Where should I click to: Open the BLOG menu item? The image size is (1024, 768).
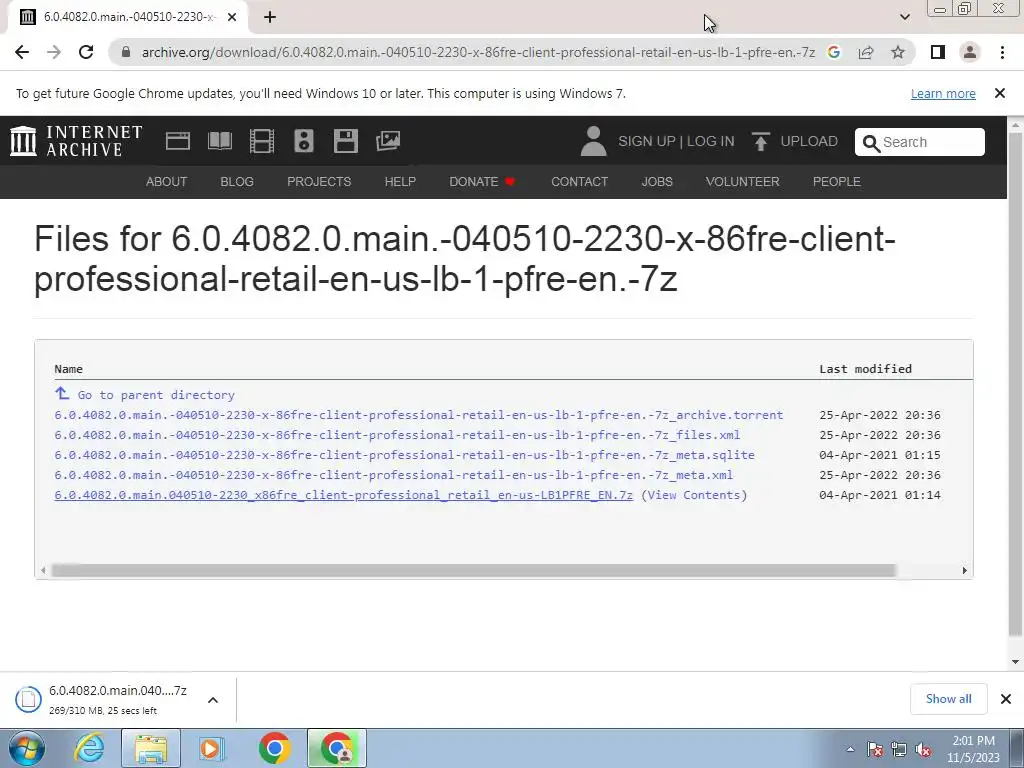tap(237, 182)
